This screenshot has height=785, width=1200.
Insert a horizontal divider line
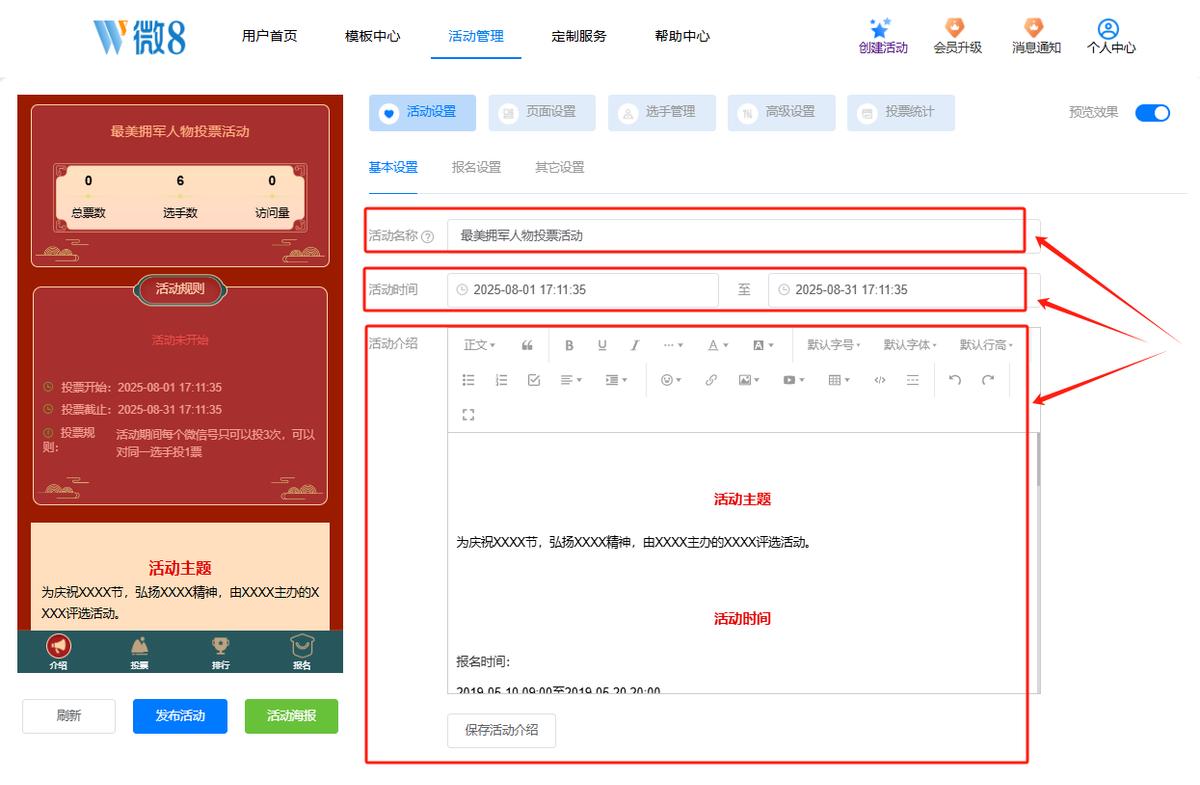[x=912, y=380]
